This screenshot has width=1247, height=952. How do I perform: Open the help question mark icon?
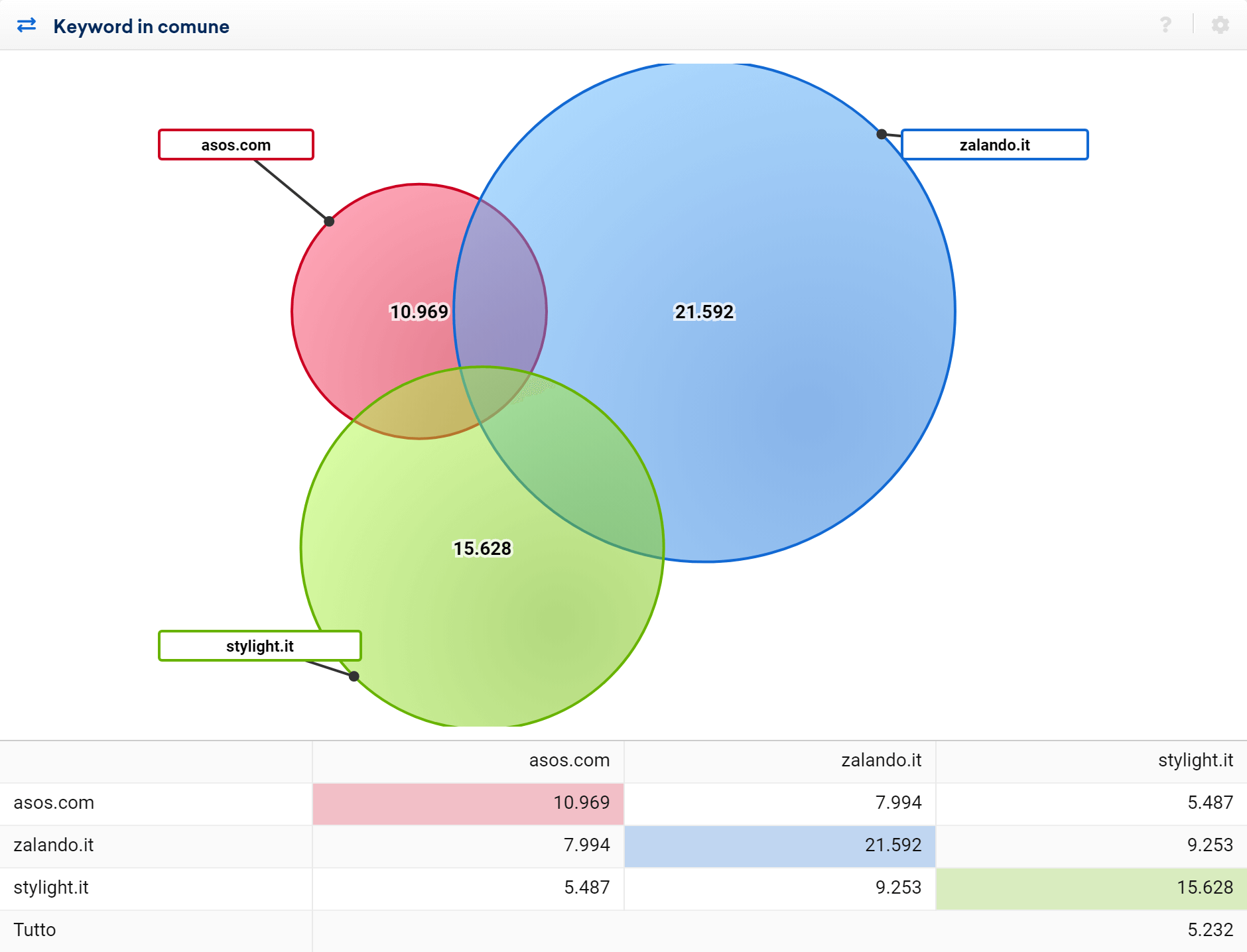tap(1165, 25)
